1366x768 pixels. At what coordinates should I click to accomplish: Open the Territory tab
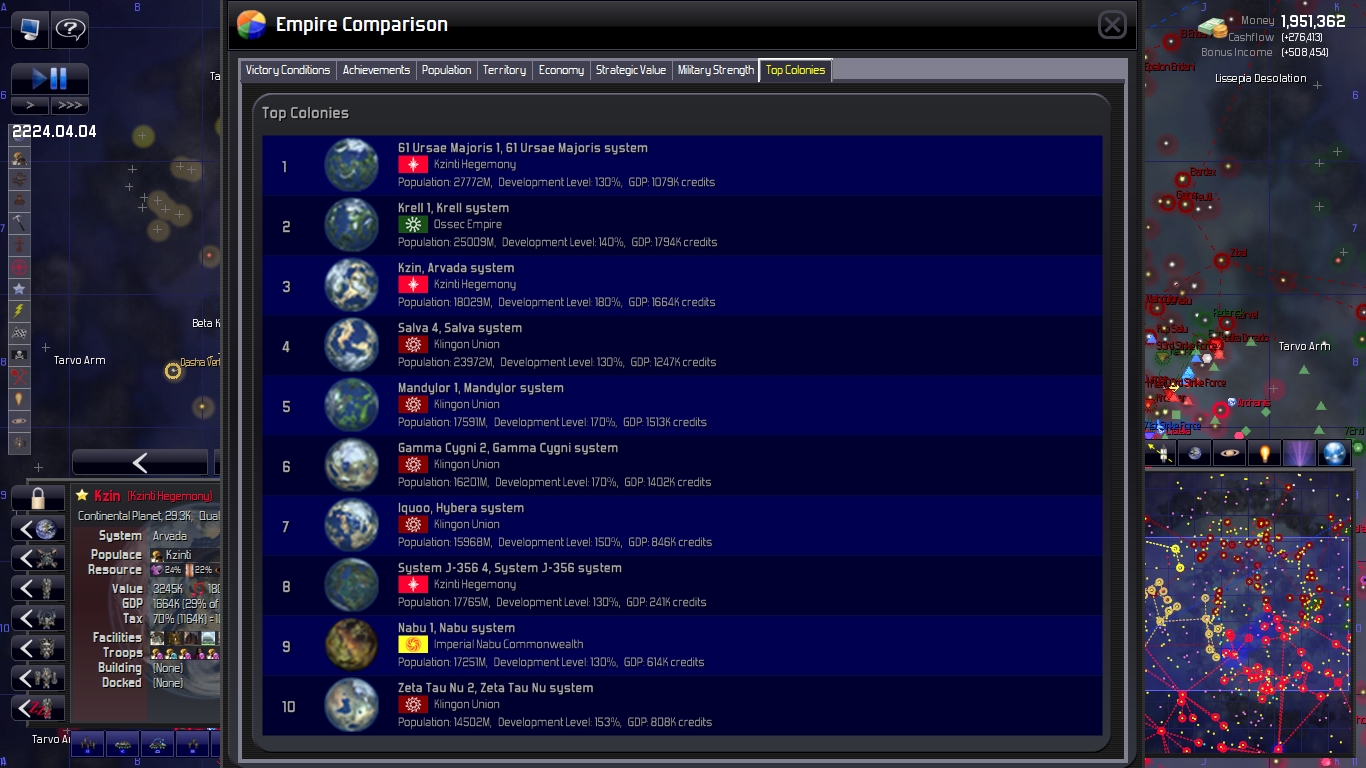[x=504, y=70]
